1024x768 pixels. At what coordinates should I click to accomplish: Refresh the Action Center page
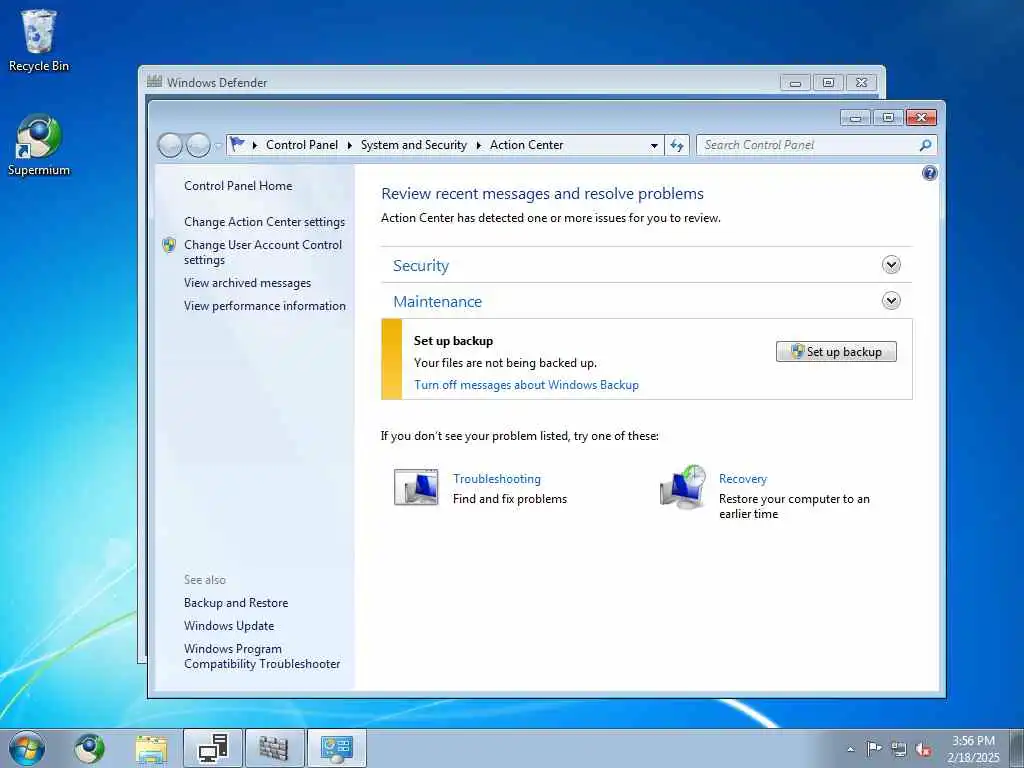click(x=677, y=145)
